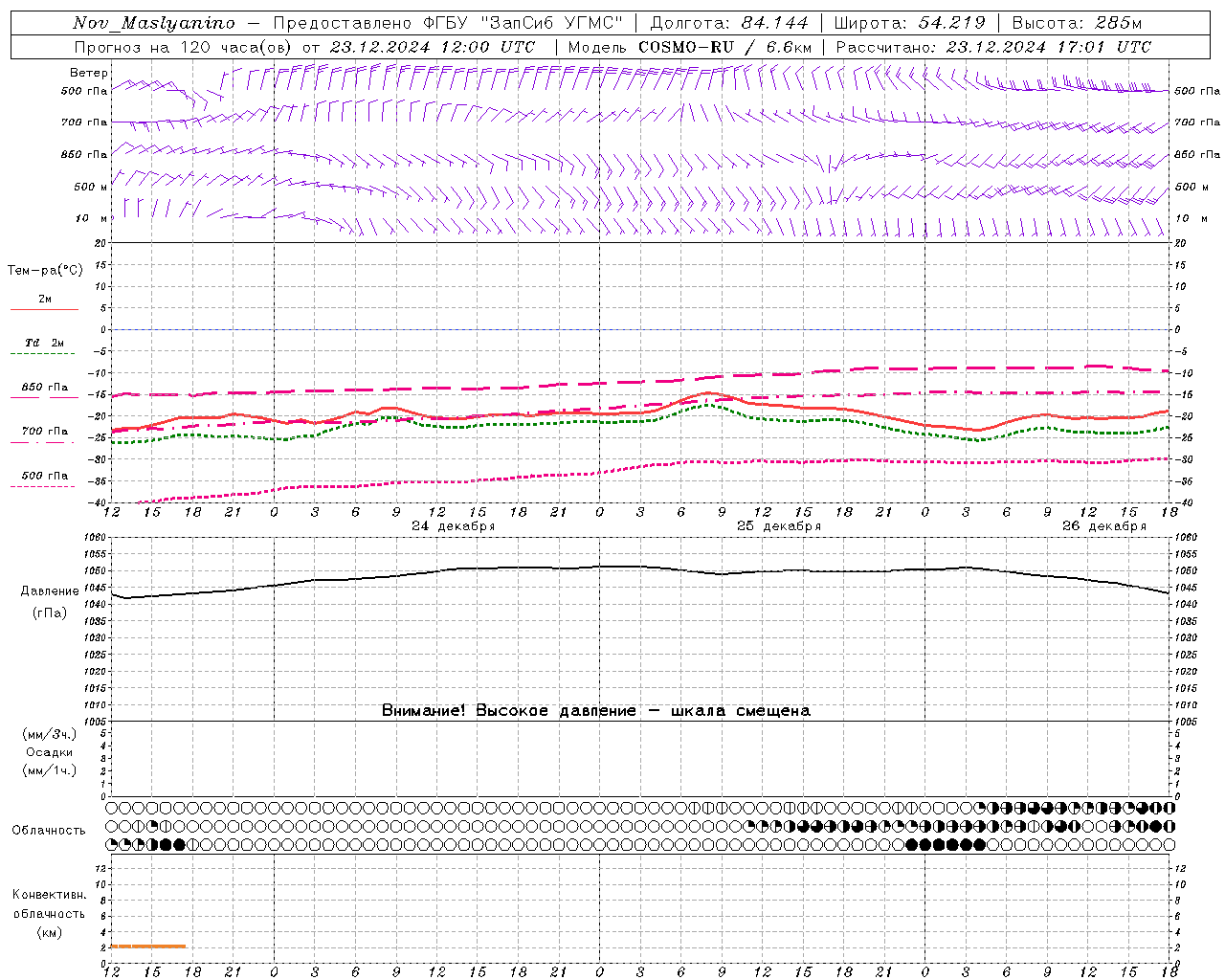Screen dimensions: 1225x980
Task: Click the Осадки precipitation label
Action: [x=50, y=752]
